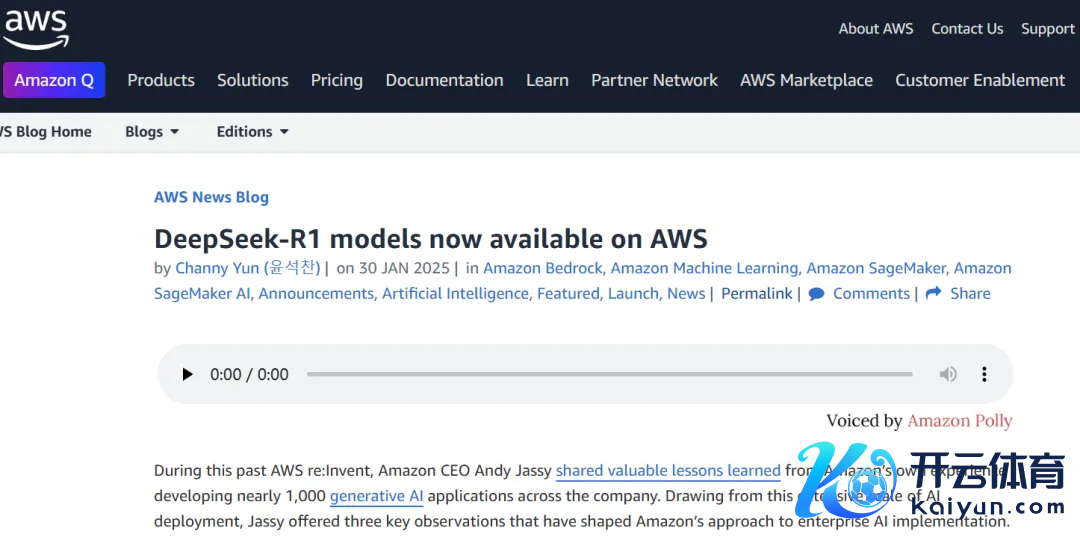Viewport: 1080px width, 540px height.
Task: Open the AWS News Blog link
Action: click(211, 197)
